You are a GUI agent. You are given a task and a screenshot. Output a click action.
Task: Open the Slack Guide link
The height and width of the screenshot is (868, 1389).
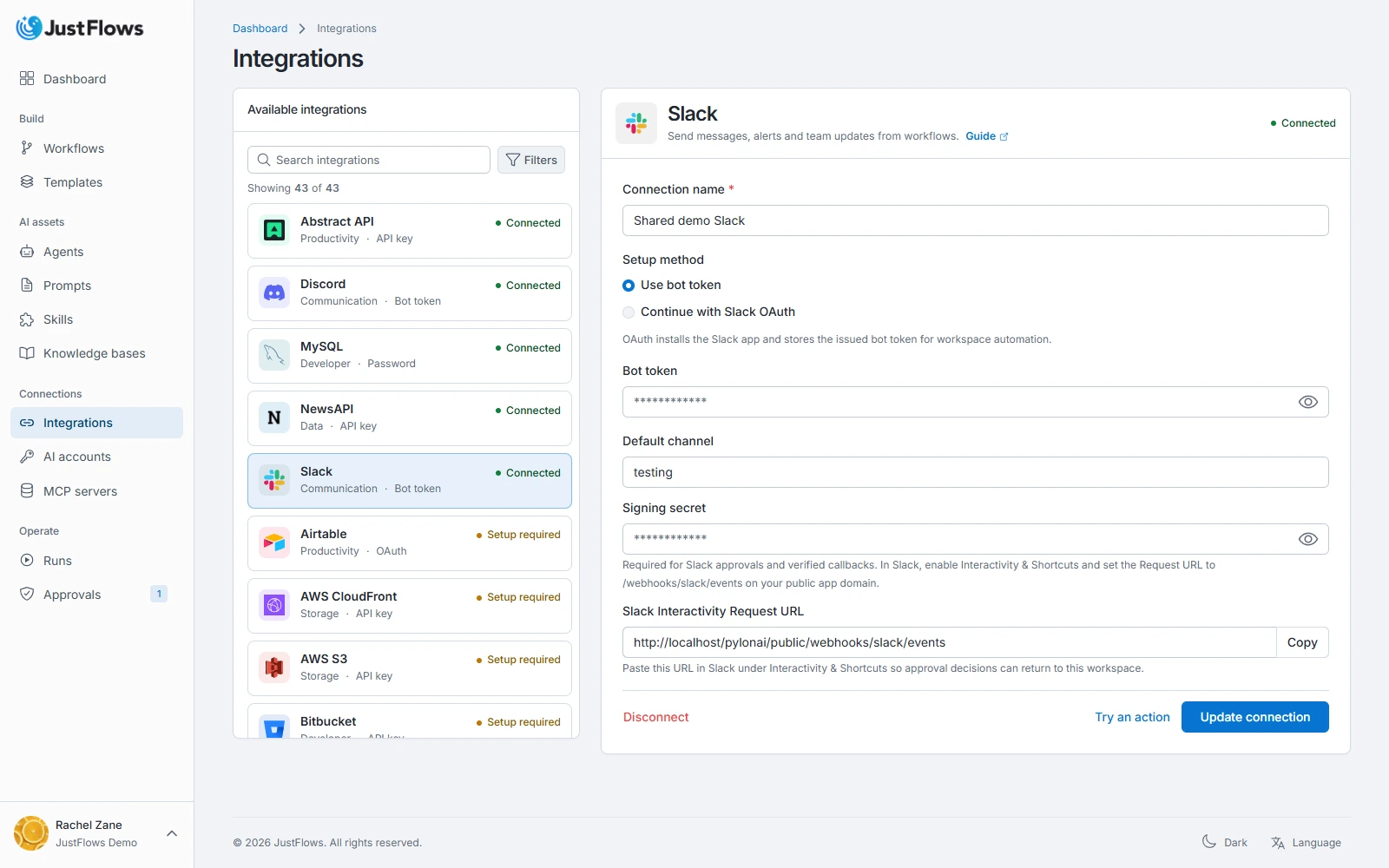(986, 136)
